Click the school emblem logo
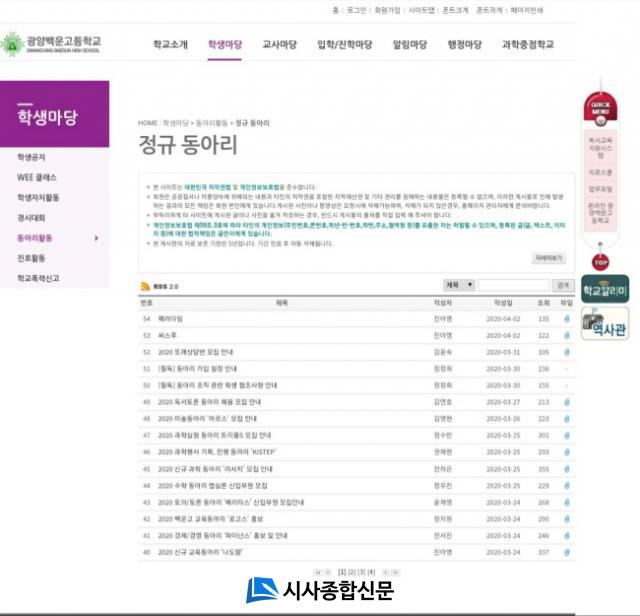Image resolution: width=640 pixels, height=616 pixels. [12, 44]
